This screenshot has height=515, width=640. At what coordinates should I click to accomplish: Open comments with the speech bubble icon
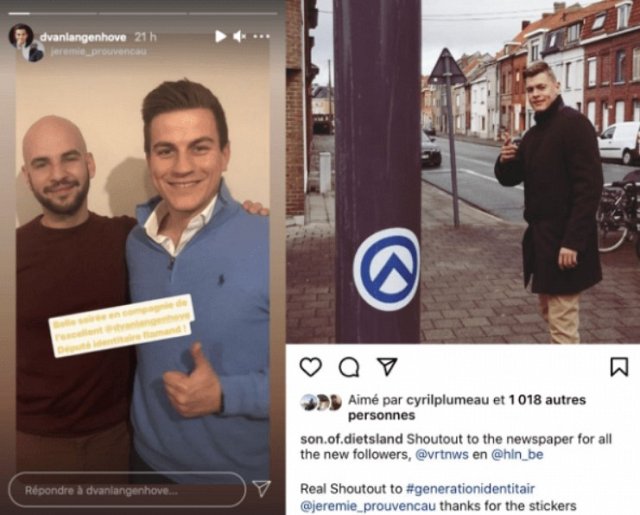(x=349, y=367)
